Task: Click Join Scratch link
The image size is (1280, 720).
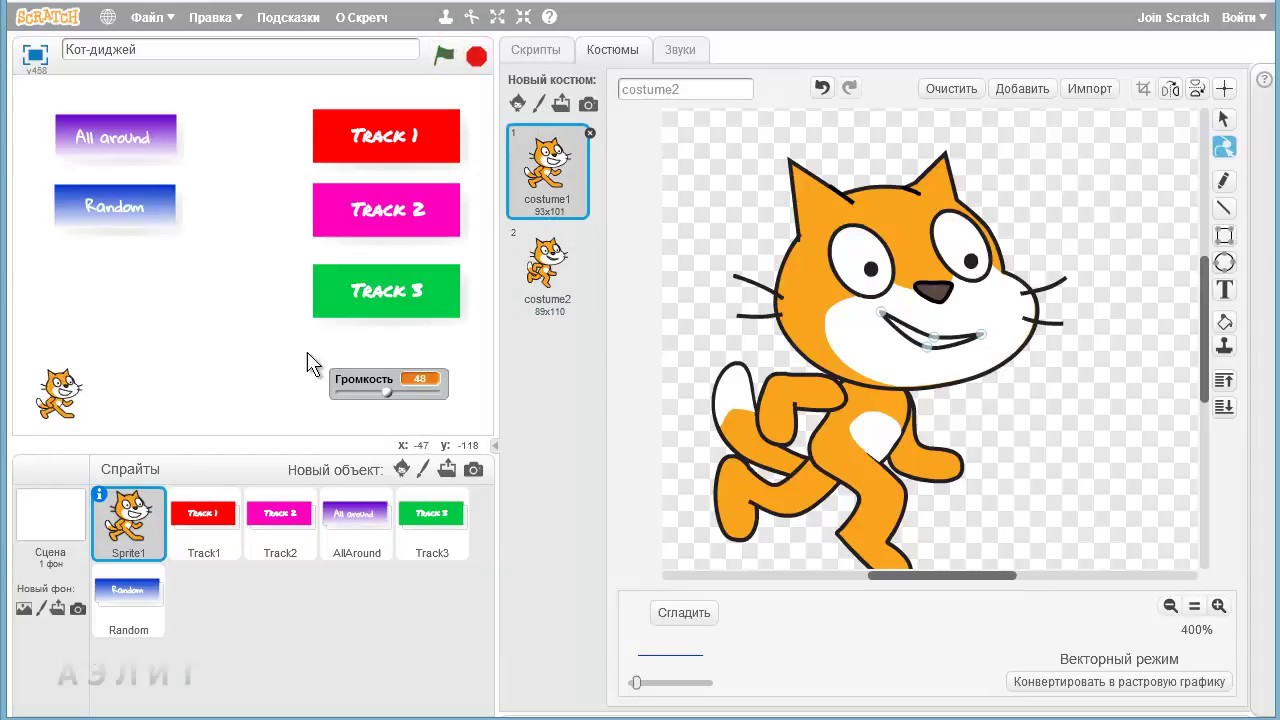Action: (1173, 17)
